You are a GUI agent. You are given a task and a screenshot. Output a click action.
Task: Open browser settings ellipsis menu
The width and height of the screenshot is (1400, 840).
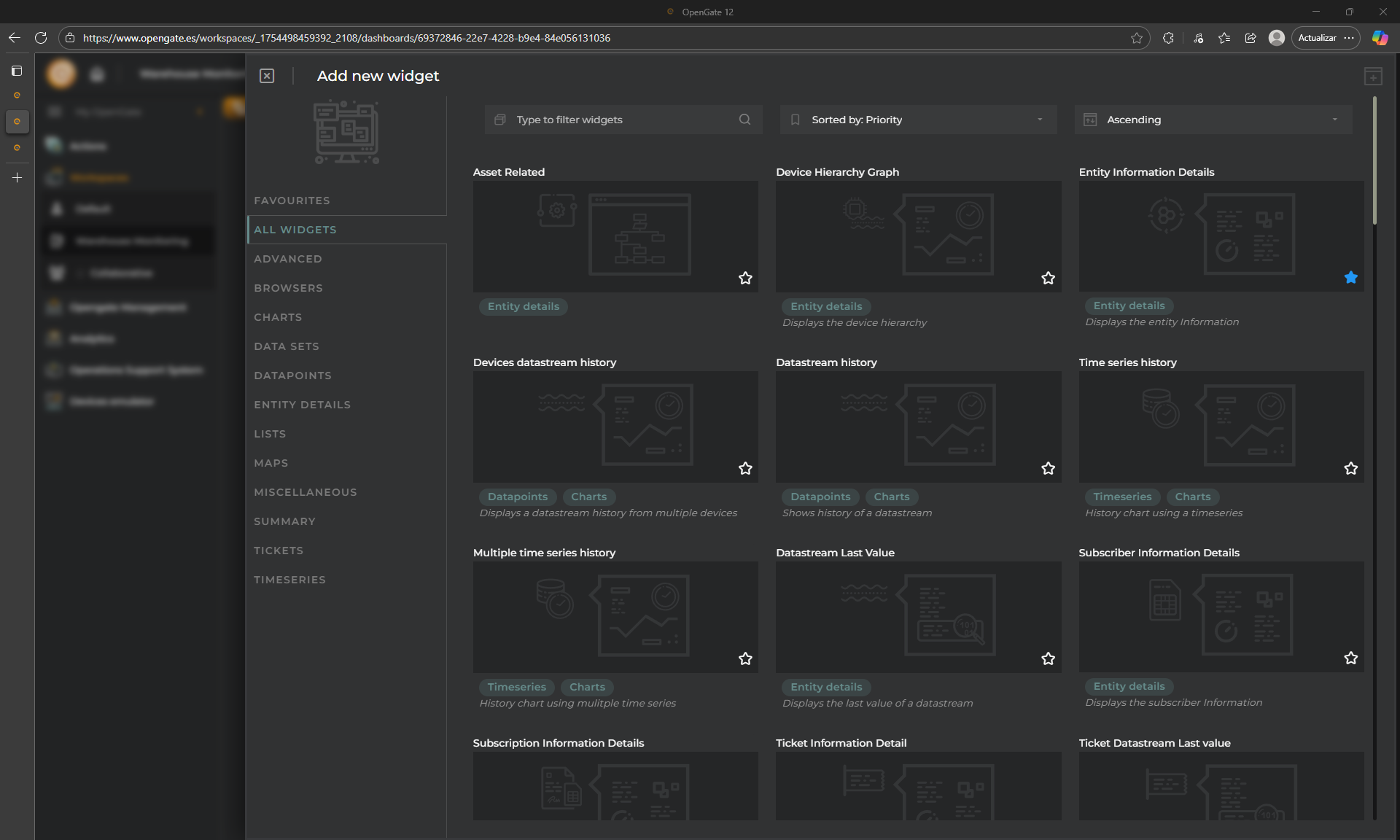[x=1349, y=38]
